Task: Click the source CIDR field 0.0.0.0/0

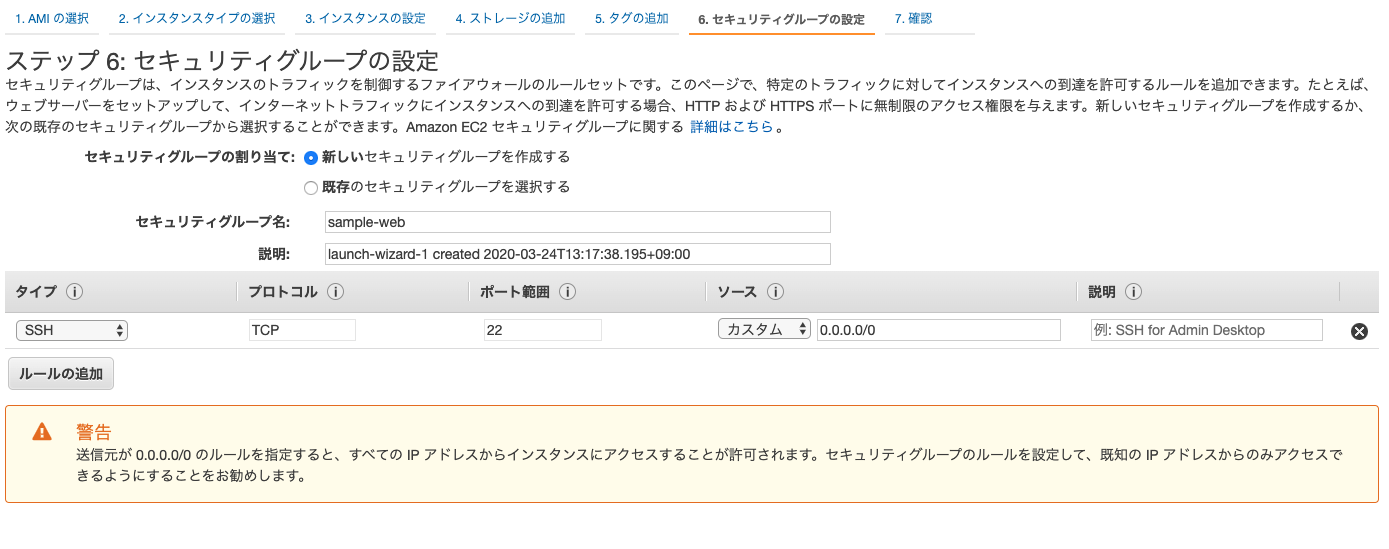Action: coord(938,330)
